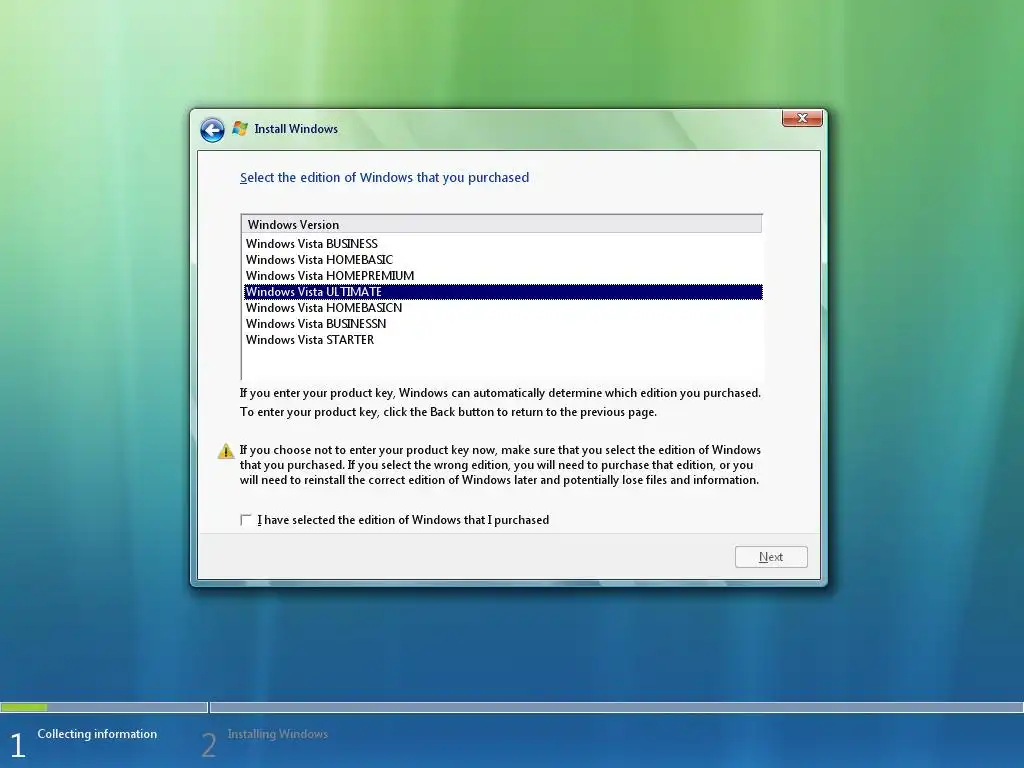Check 'I have selected the edition' checkbox
The height and width of the screenshot is (768, 1024).
point(246,520)
